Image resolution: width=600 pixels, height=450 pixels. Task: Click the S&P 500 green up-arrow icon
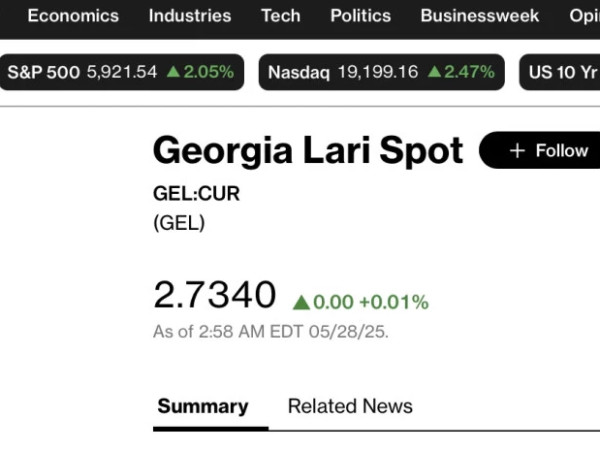(173, 72)
